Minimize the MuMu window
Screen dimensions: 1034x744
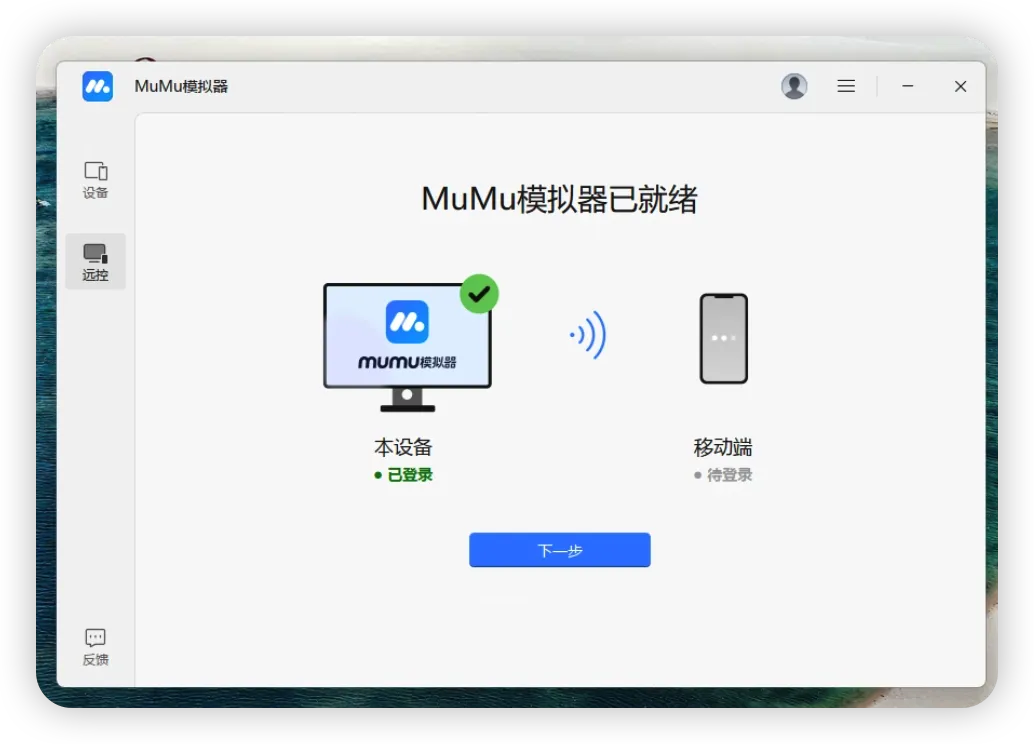907,86
